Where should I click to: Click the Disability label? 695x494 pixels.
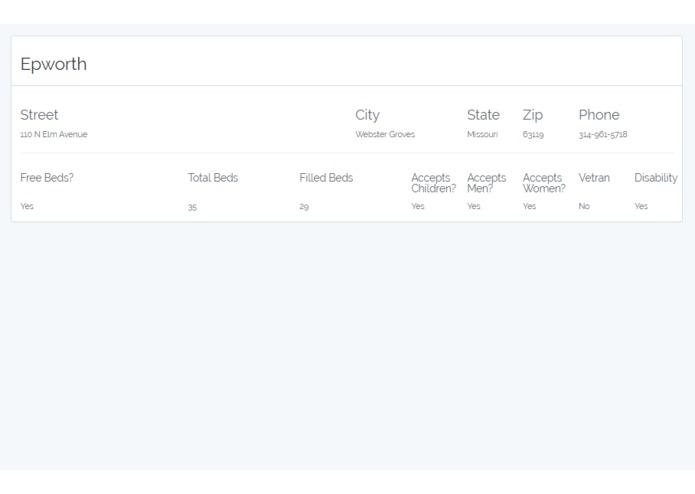656,178
